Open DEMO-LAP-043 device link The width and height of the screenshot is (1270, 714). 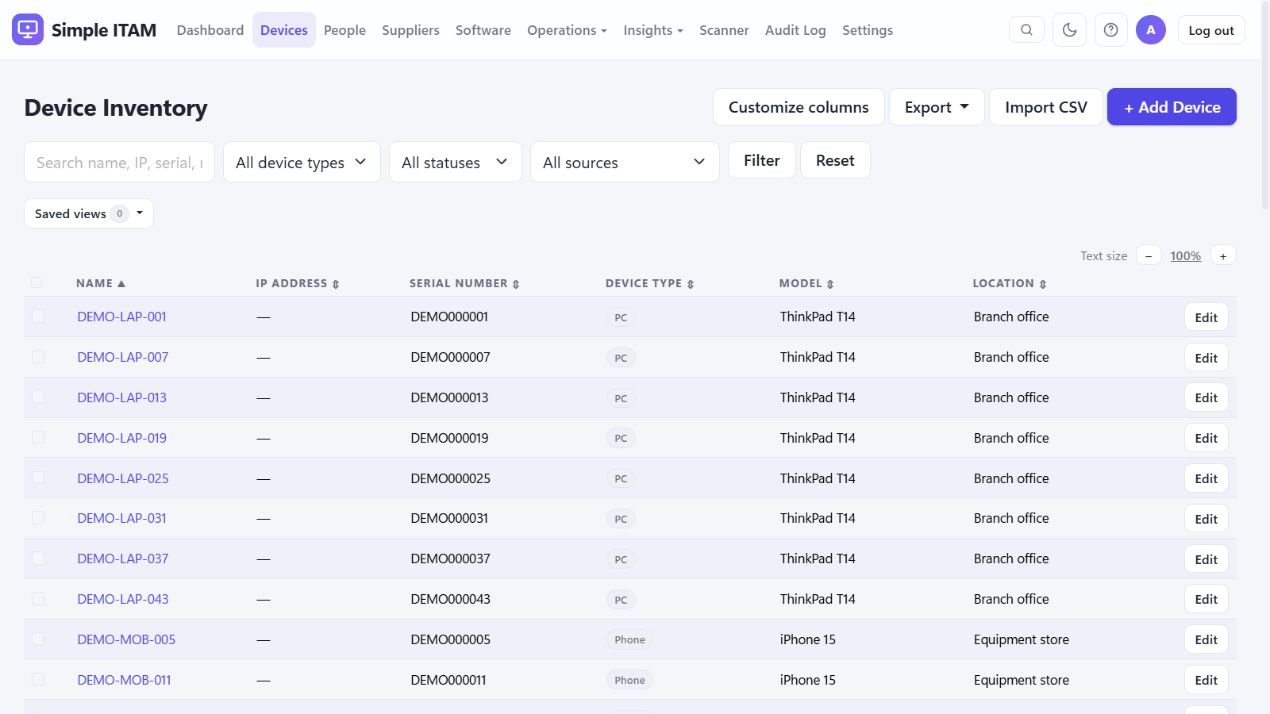(123, 599)
